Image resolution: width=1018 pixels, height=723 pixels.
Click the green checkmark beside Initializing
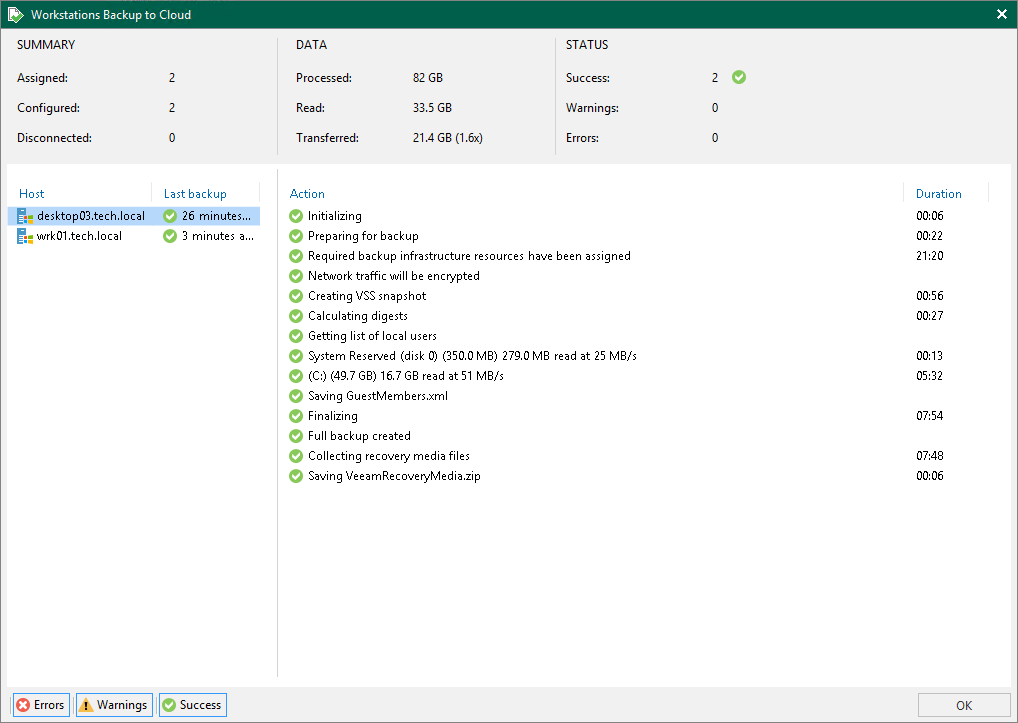pos(295,216)
